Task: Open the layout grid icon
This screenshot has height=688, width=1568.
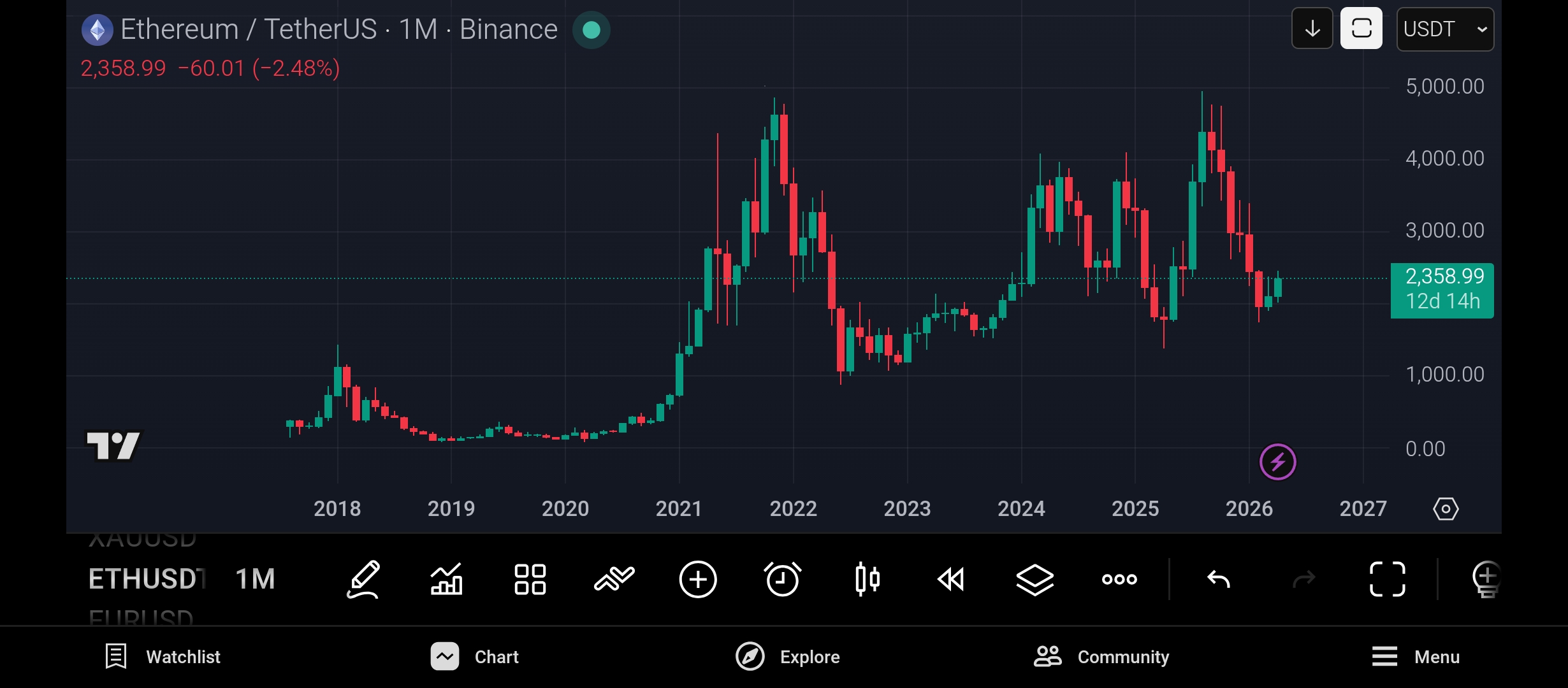Action: pyautogui.click(x=530, y=579)
